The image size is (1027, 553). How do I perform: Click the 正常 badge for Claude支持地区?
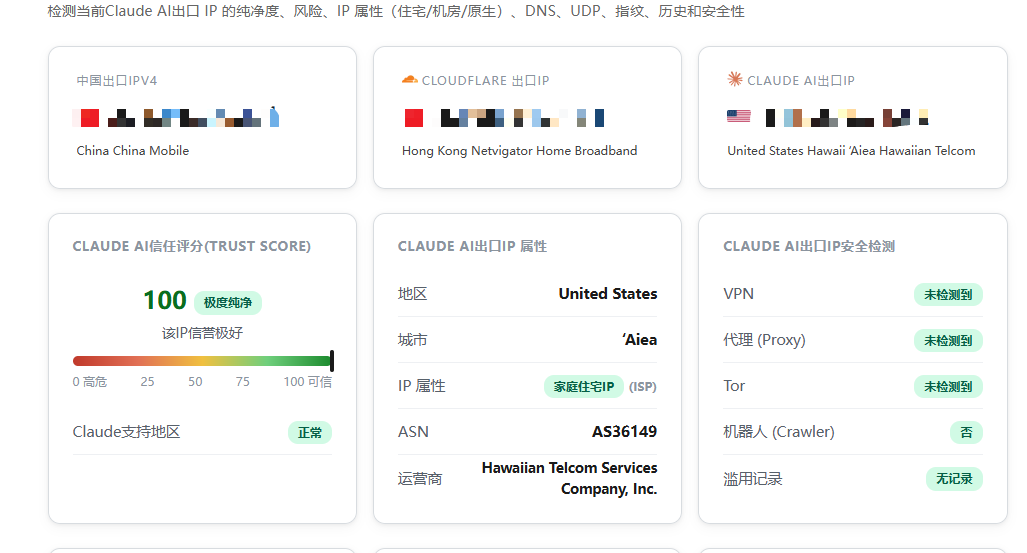coord(310,432)
